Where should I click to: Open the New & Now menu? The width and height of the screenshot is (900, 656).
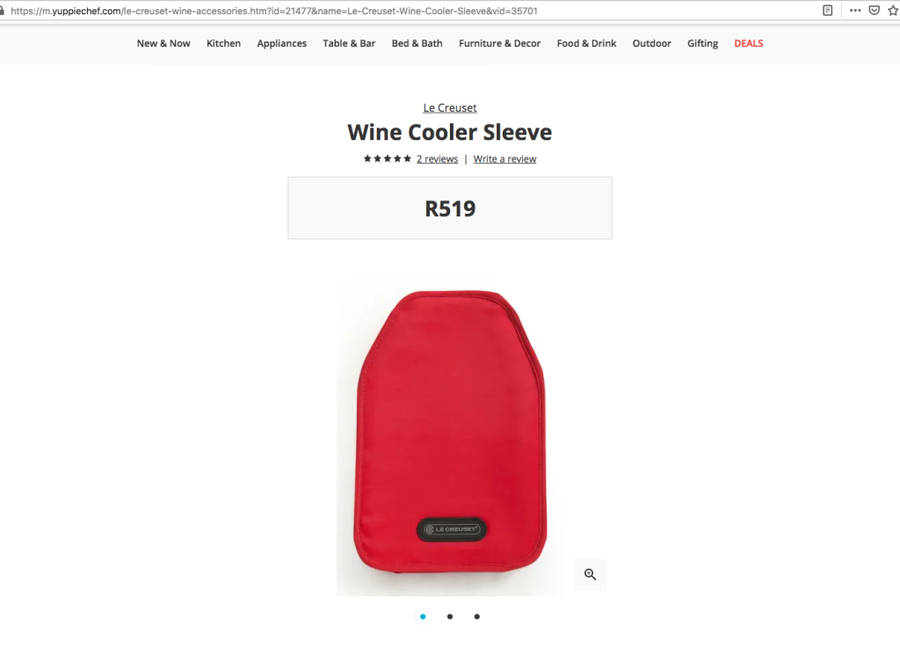pos(164,44)
